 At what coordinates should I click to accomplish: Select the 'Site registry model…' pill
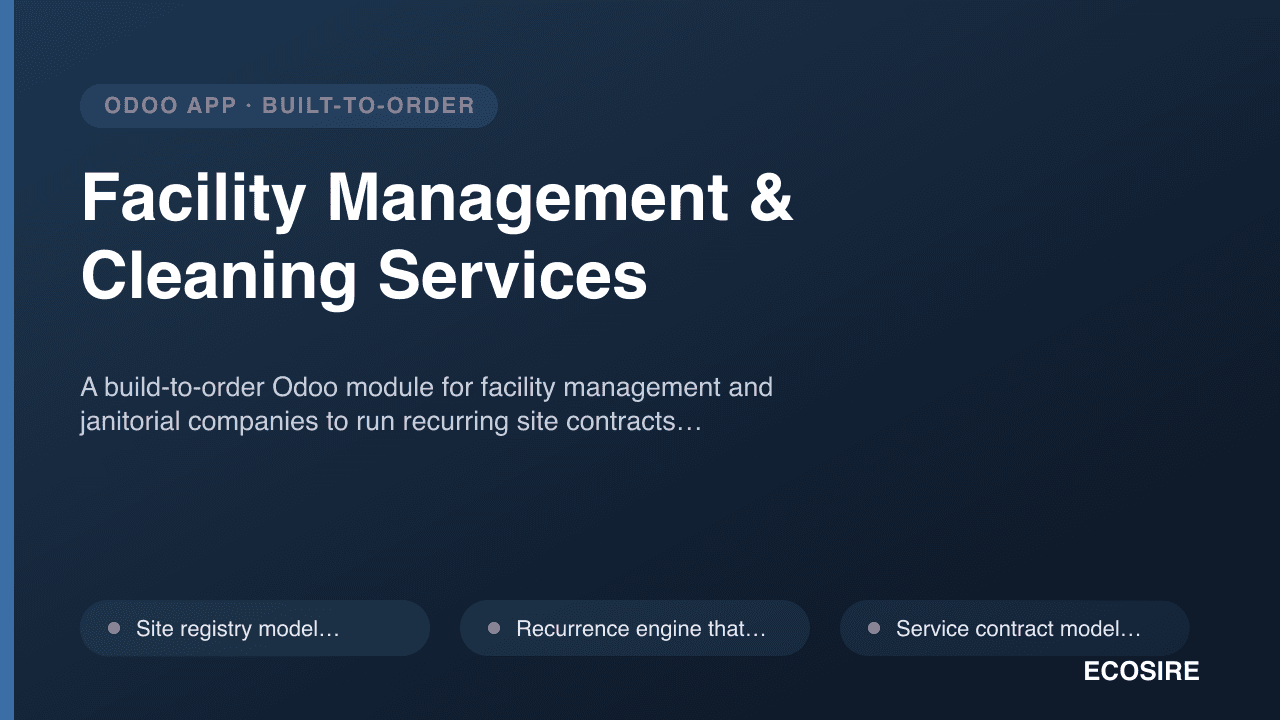[255, 628]
